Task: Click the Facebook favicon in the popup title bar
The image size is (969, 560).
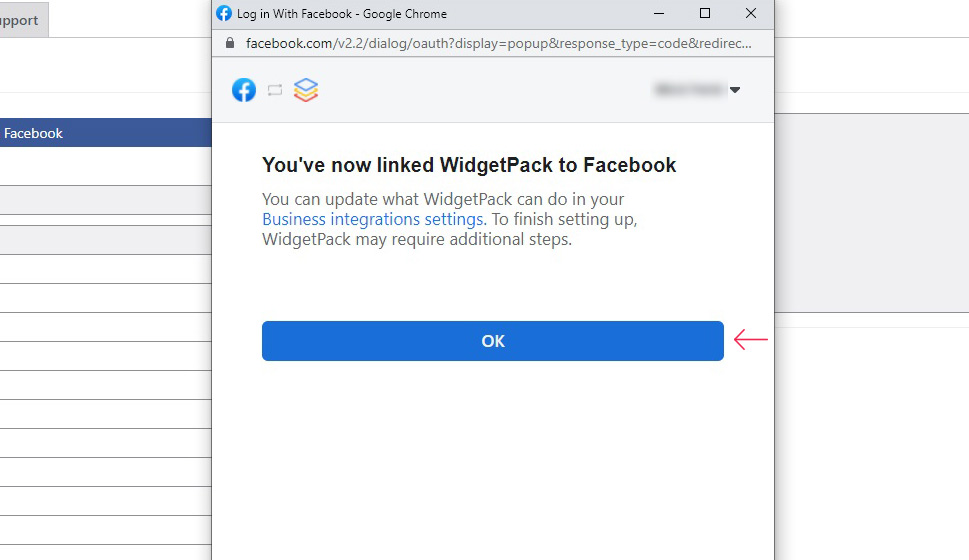Action: (x=224, y=14)
